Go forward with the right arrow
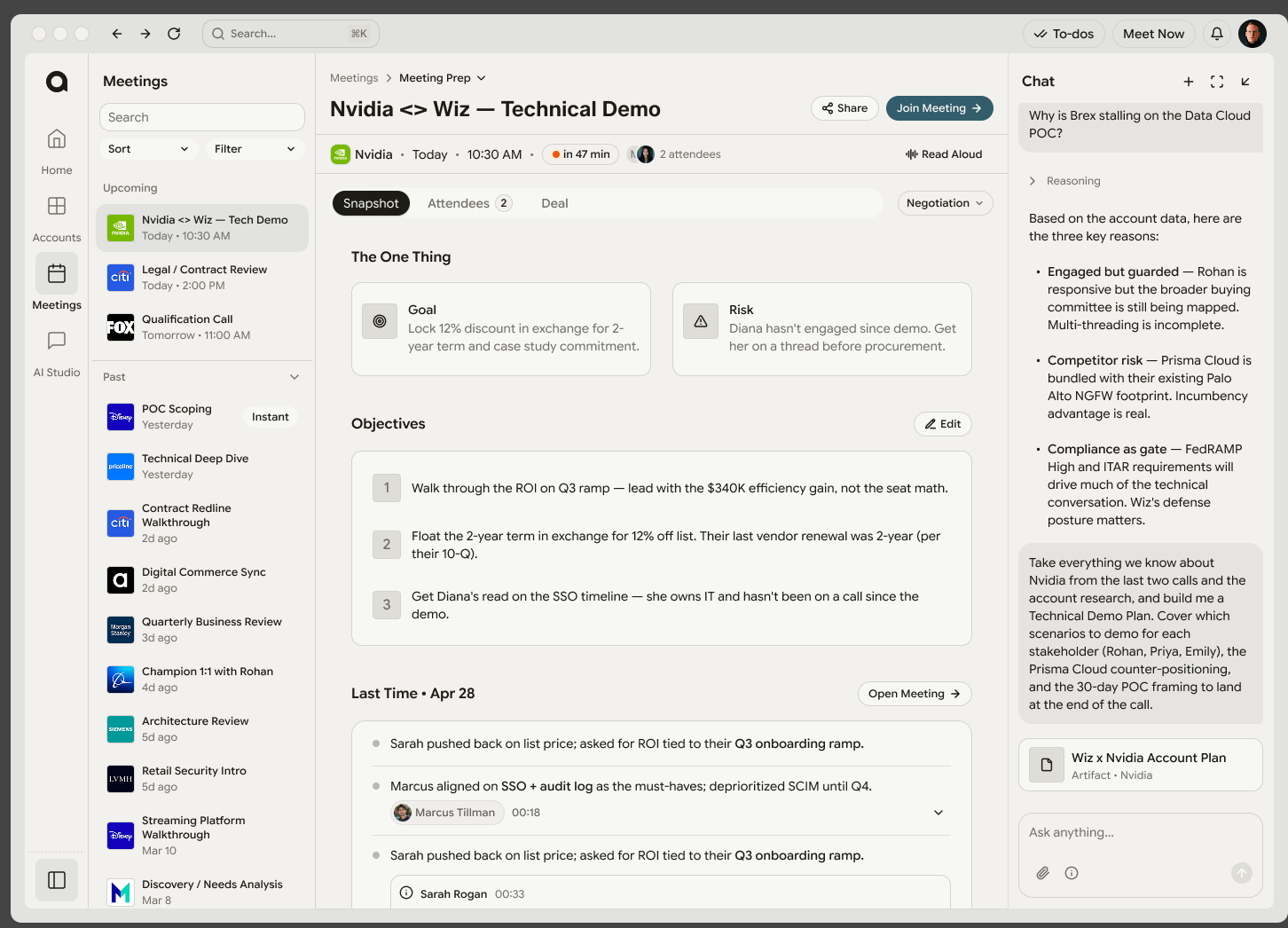 pos(145,34)
